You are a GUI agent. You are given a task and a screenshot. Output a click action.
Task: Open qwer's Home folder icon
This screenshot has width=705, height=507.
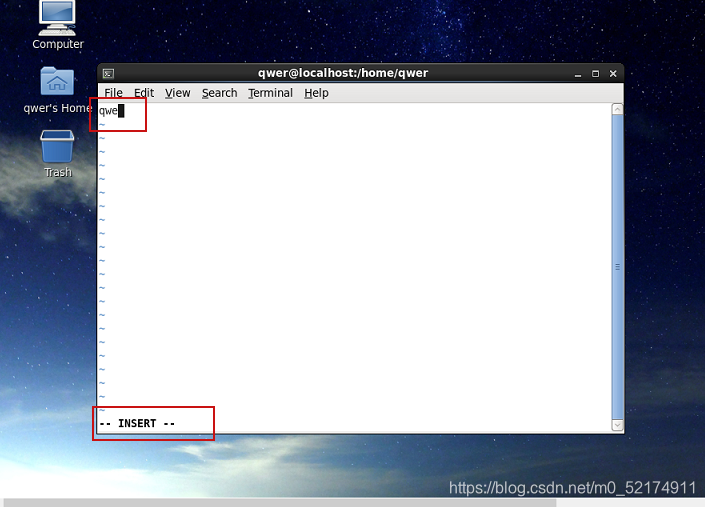coord(57,81)
